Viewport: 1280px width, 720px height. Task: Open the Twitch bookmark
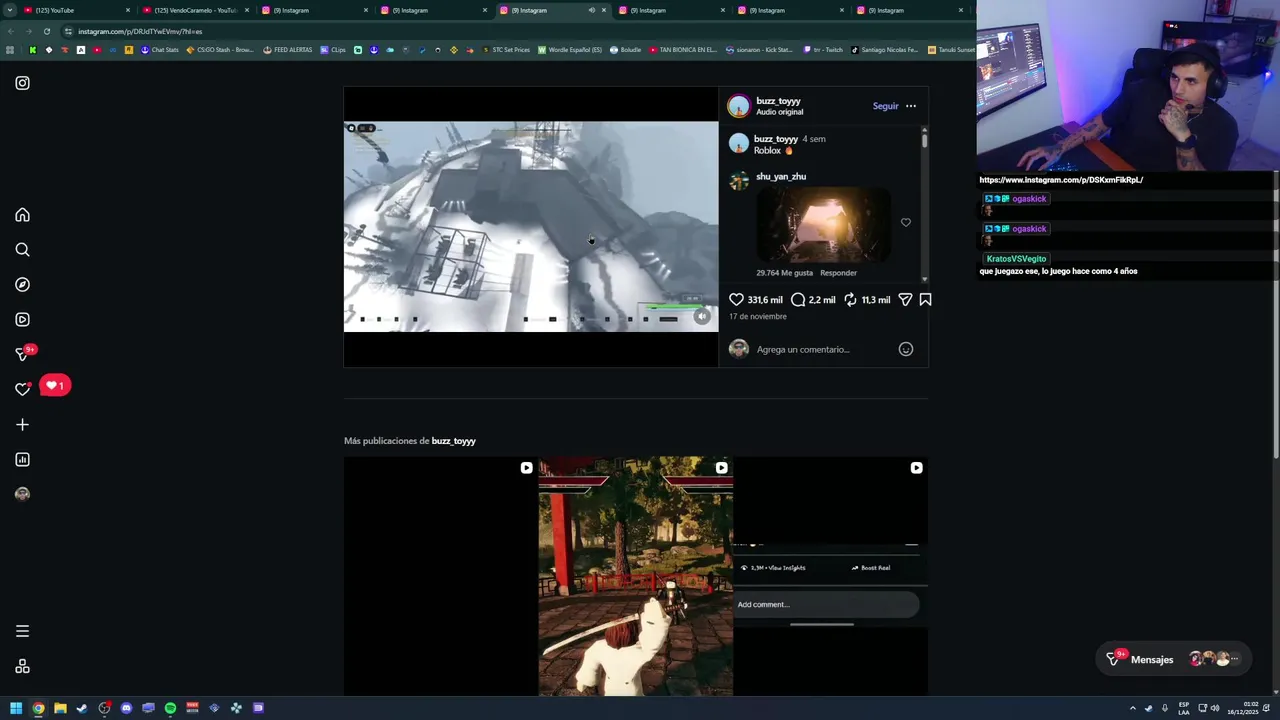[x=824, y=50]
